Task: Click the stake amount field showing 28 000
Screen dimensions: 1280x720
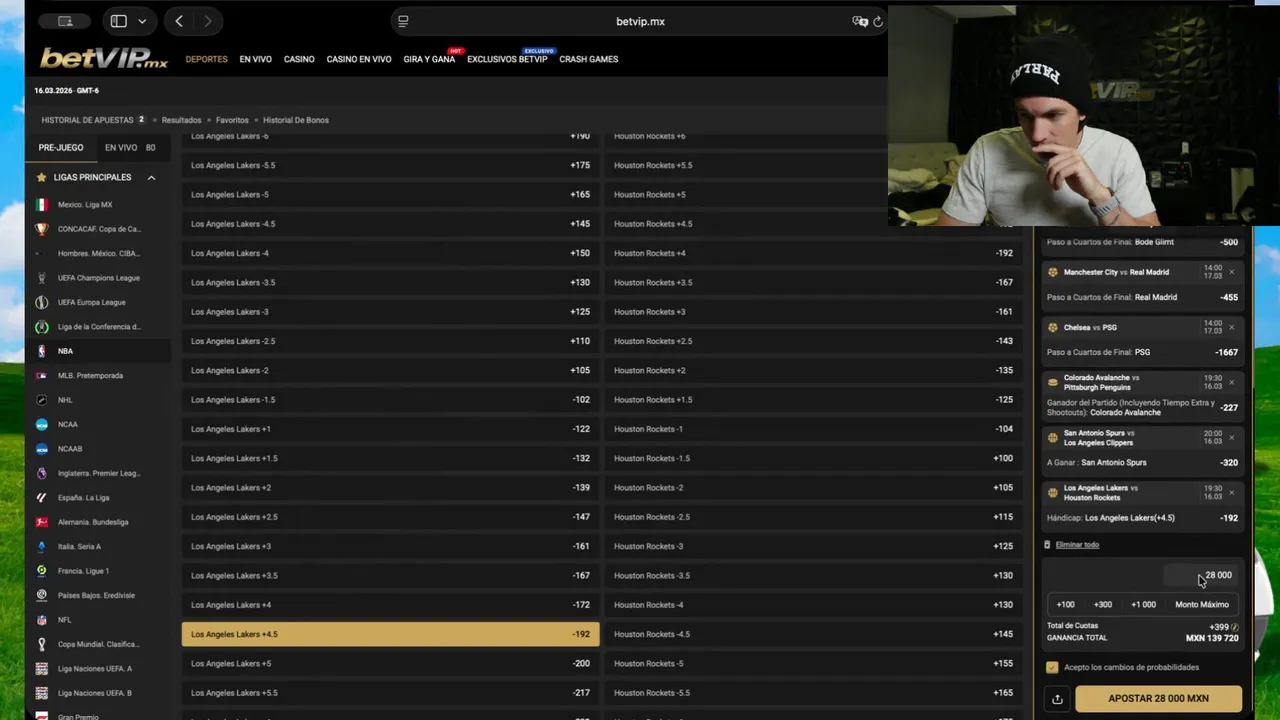Action: click(x=1201, y=575)
